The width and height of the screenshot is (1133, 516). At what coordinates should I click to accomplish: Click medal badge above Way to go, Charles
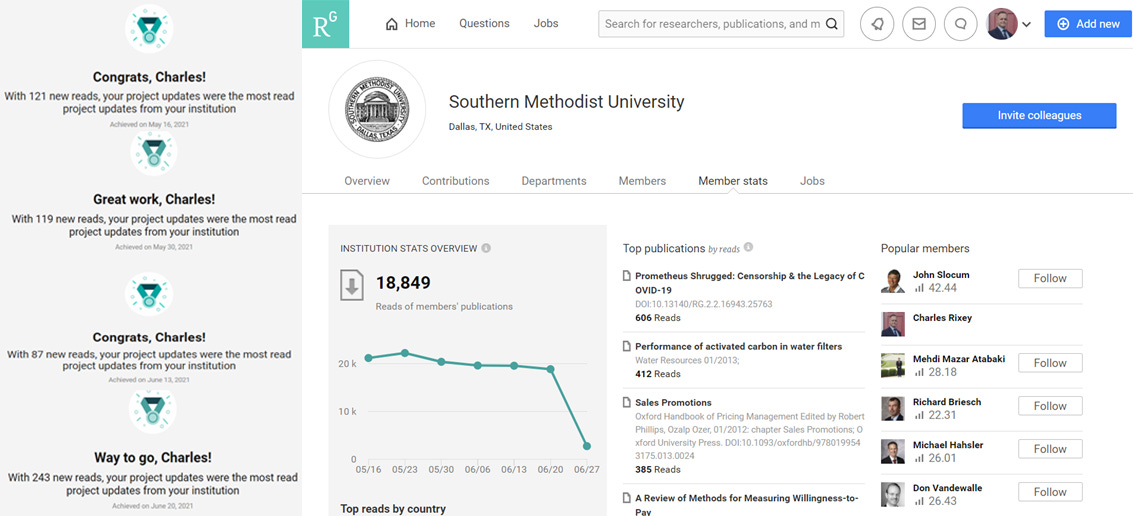tap(152, 410)
